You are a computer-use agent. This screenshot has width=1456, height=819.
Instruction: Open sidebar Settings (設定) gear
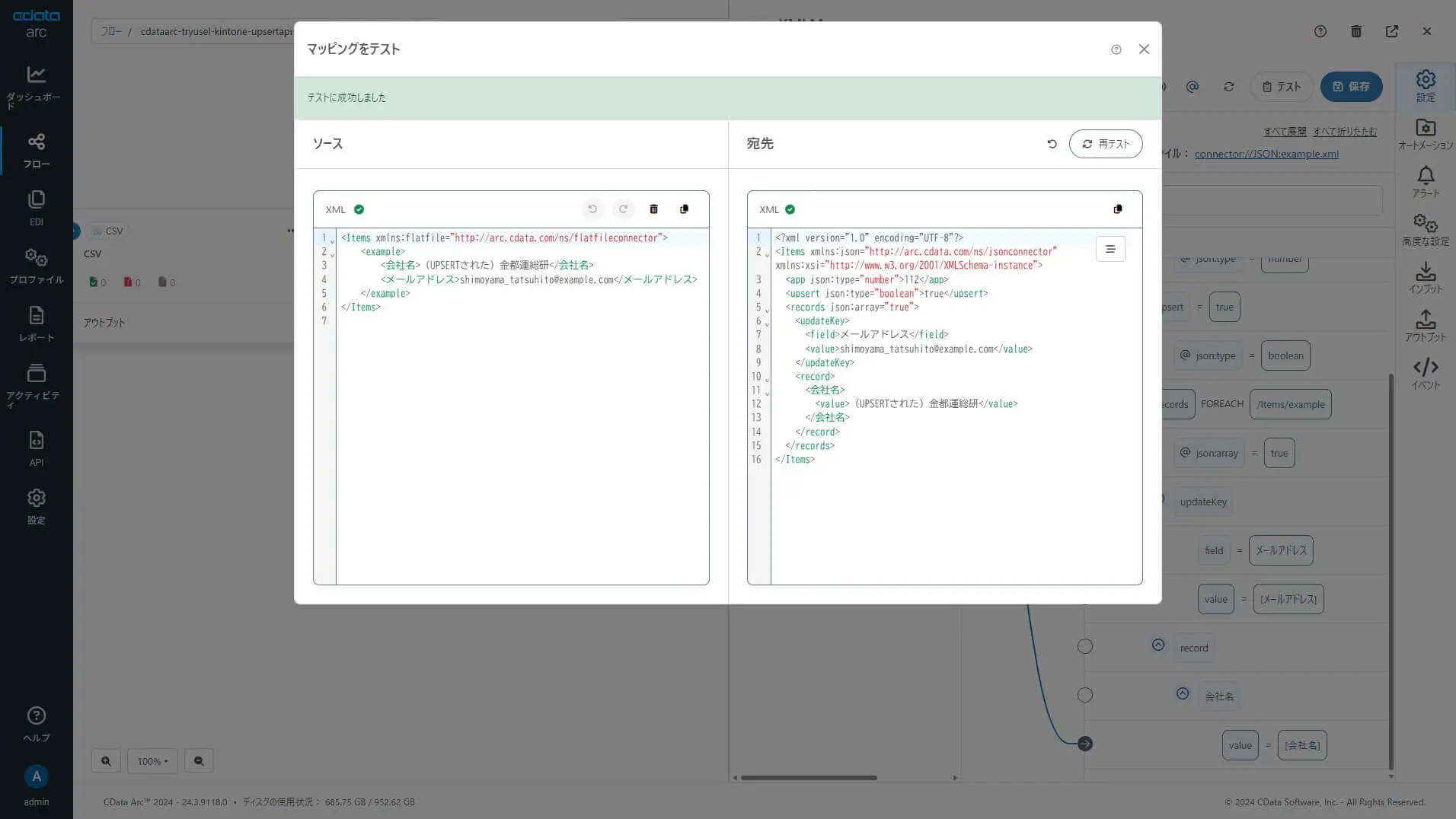click(36, 506)
